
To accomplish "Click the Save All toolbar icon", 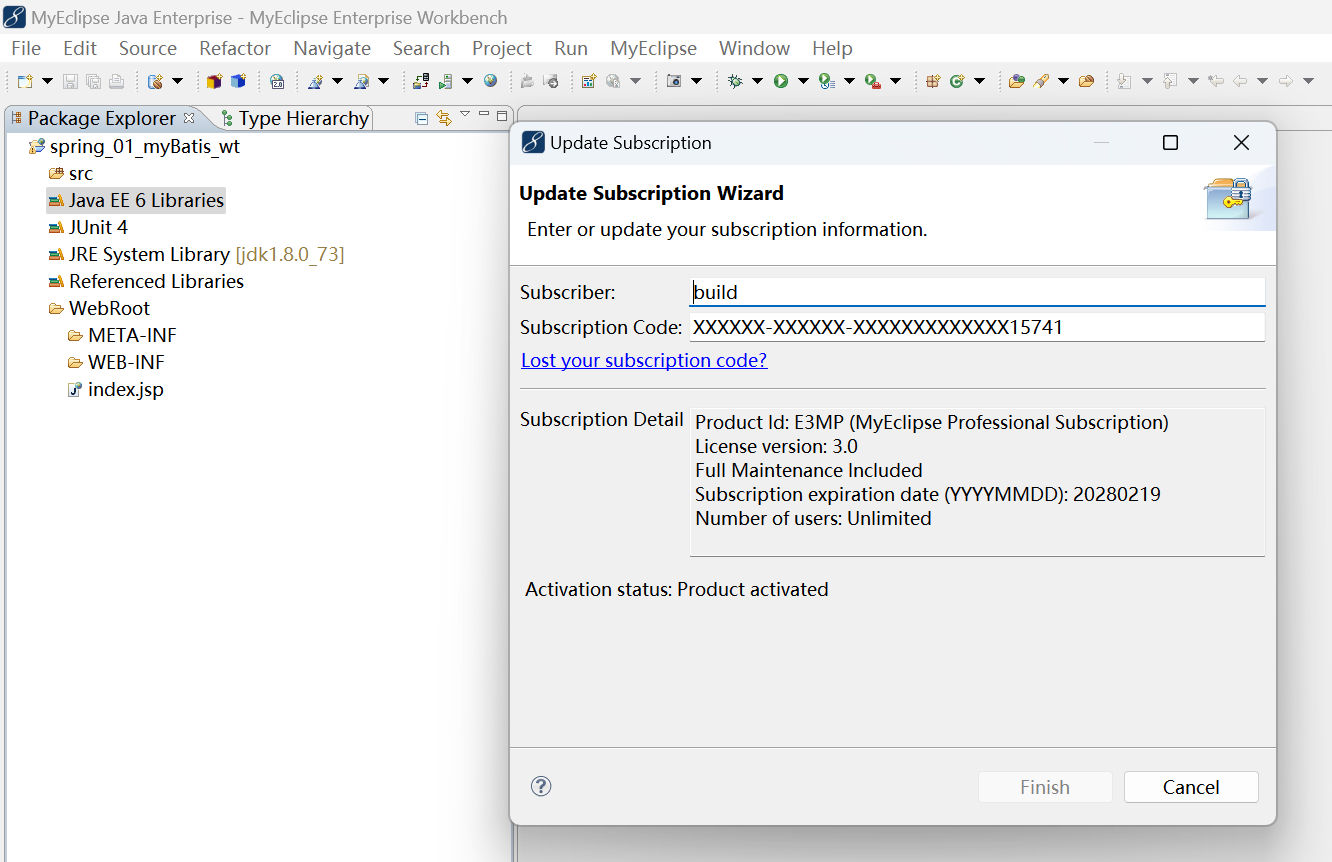I will pos(93,81).
